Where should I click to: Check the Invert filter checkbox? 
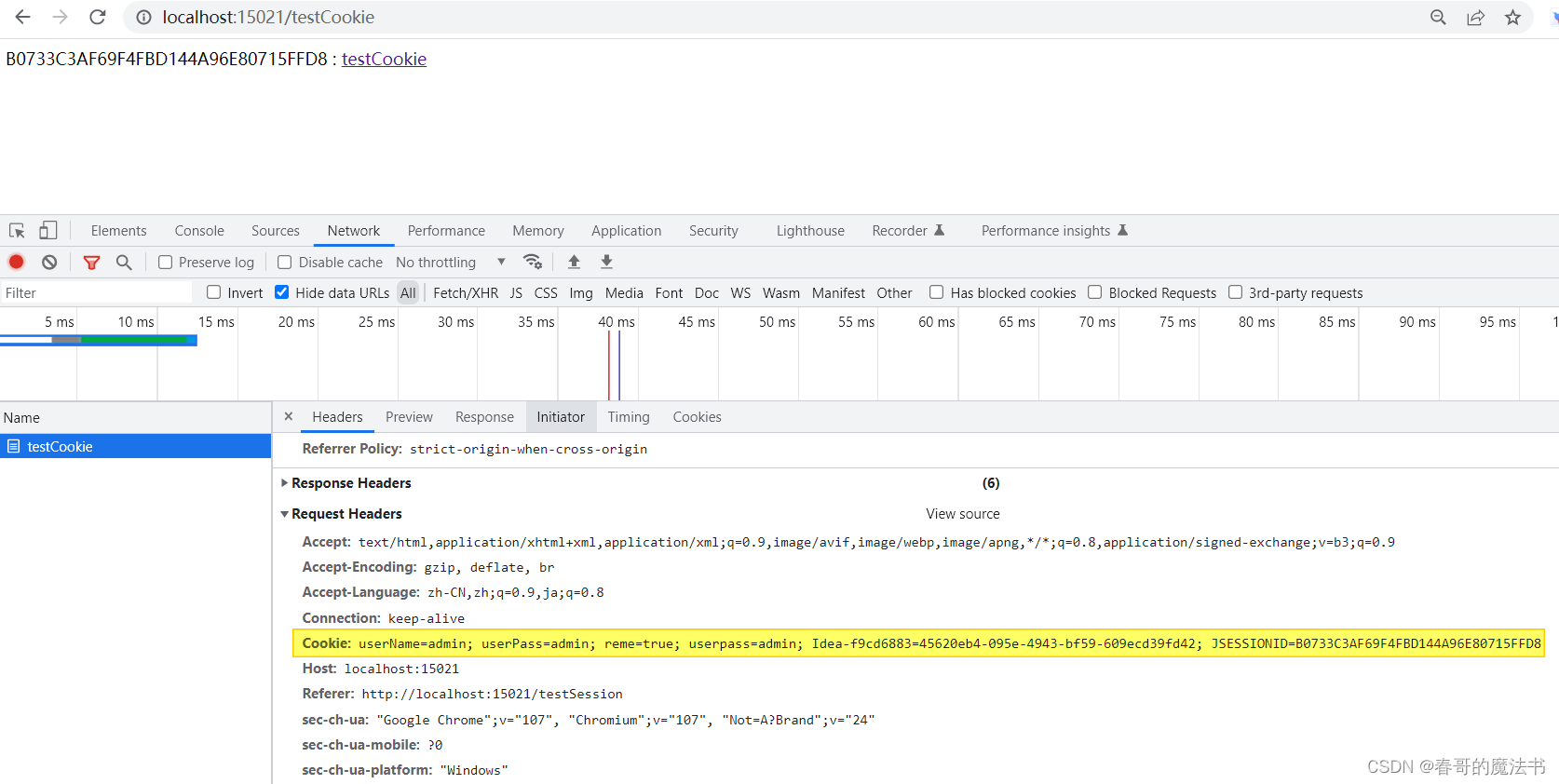tap(214, 292)
